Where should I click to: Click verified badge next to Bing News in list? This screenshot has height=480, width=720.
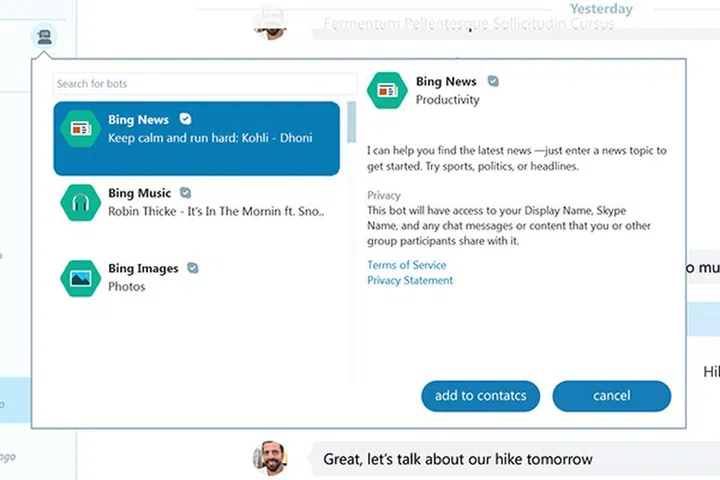(x=185, y=119)
